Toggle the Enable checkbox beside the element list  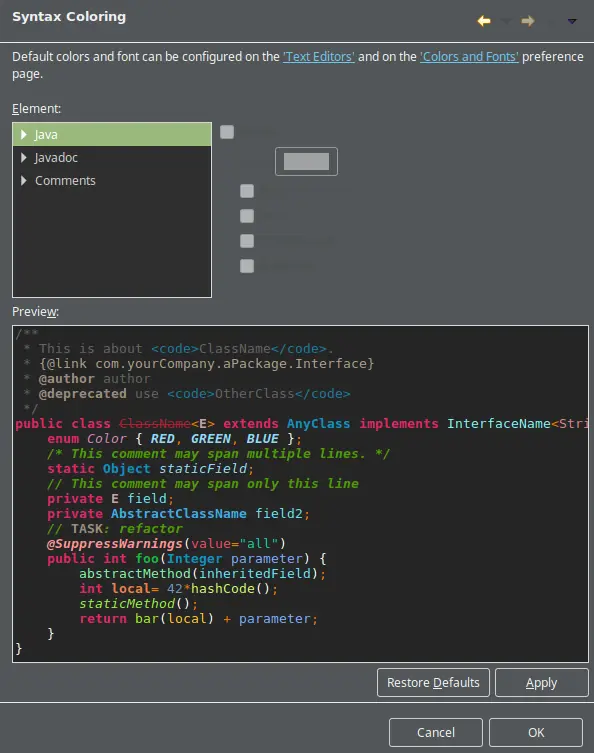coord(227,132)
